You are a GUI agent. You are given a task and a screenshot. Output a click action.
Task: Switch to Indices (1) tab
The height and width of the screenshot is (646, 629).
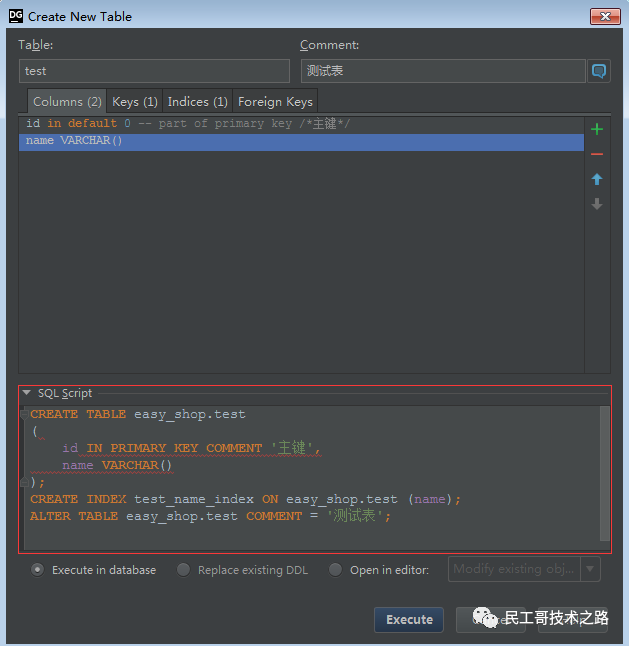coord(198,101)
